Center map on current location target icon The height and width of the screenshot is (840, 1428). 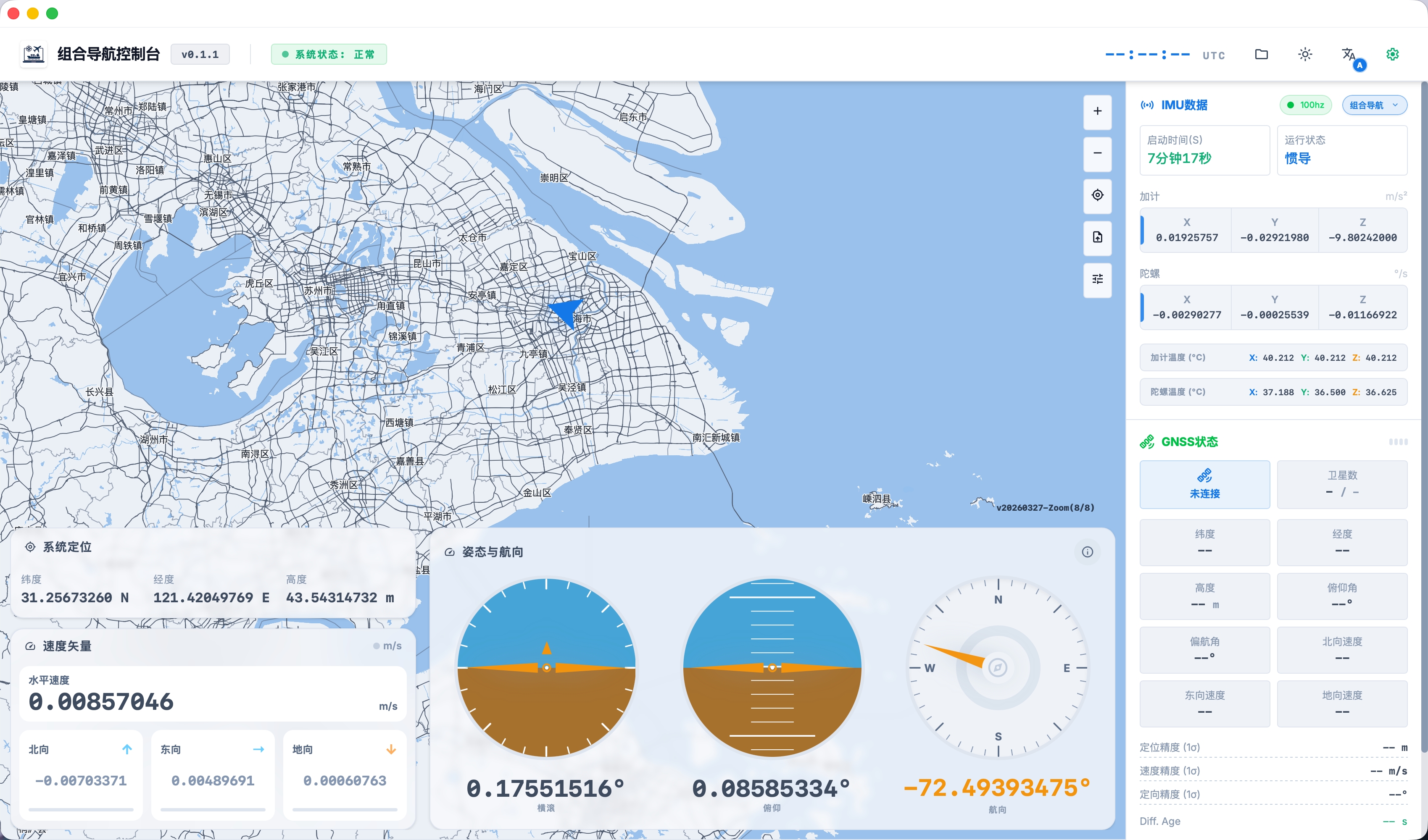(x=1097, y=195)
